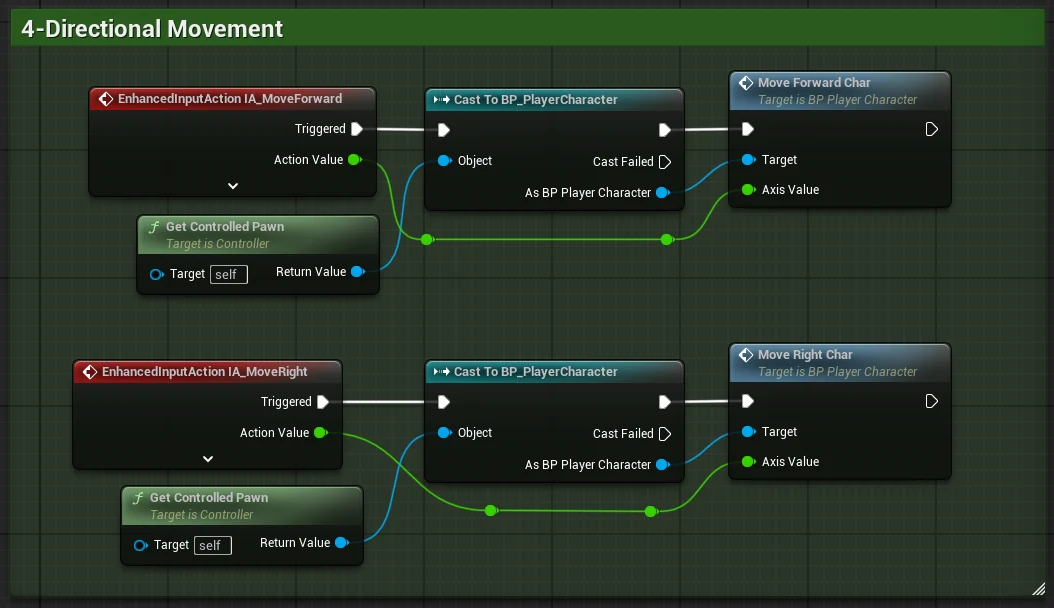Click Triggered exec pin on IA_MoveForward
Viewport: 1054px width, 608px height.
click(x=357, y=129)
